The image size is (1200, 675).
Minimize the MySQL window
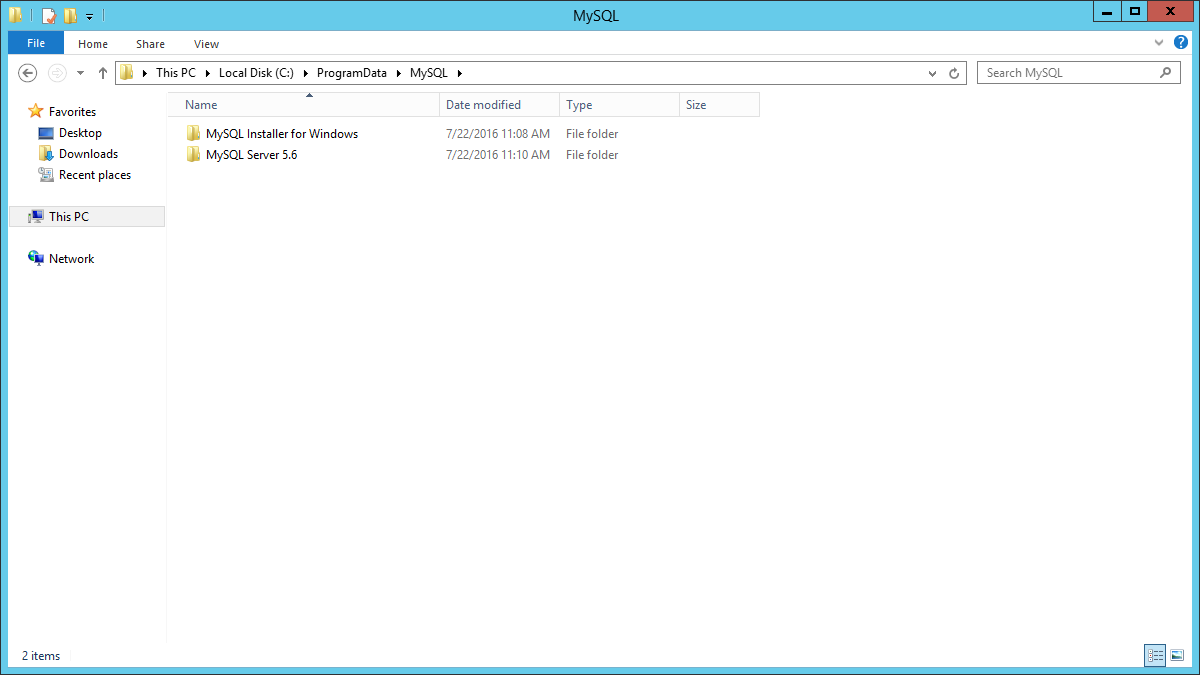pyautogui.click(x=1107, y=11)
